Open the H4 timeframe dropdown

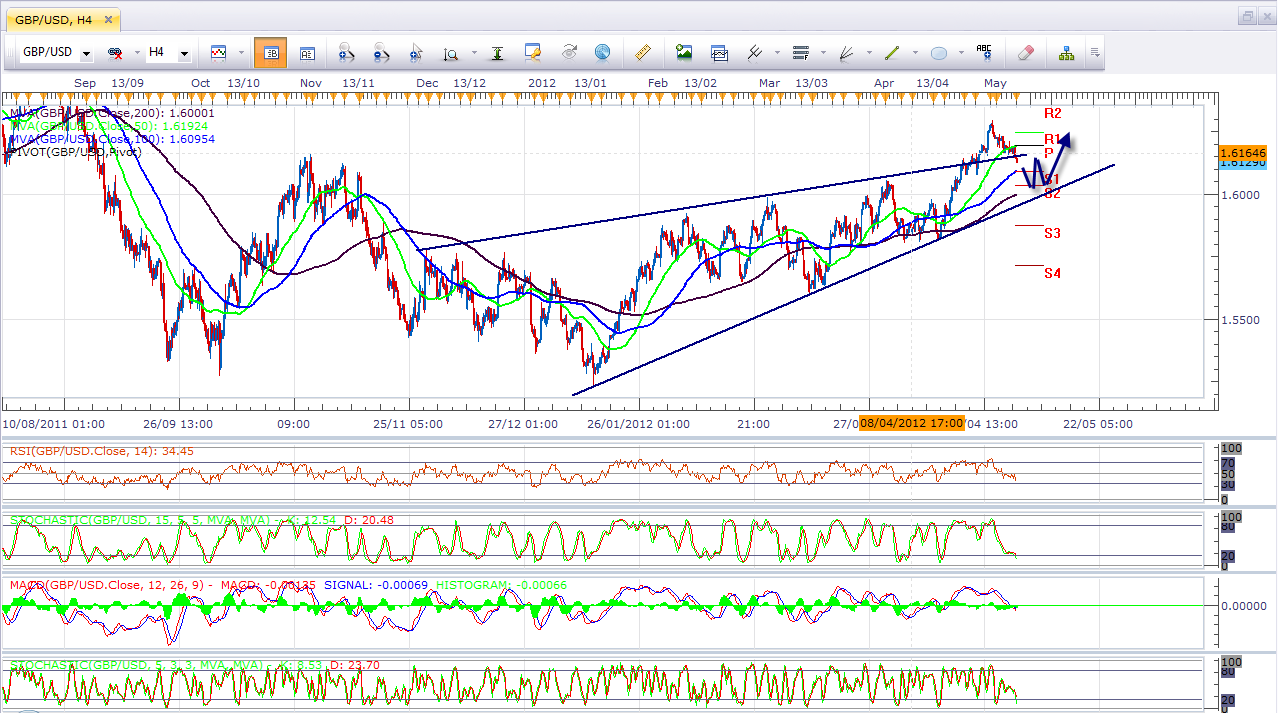pyautogui.click(x=184, y=53)
